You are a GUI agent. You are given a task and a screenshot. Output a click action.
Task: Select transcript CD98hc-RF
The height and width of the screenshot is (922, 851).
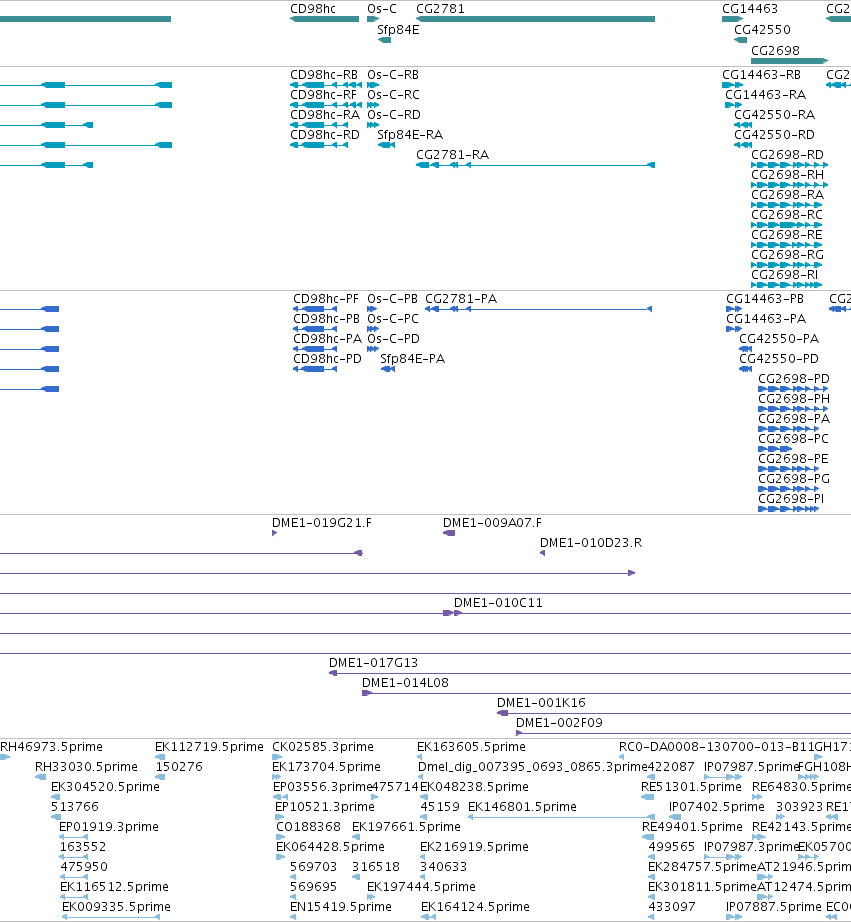click(323, 95)
